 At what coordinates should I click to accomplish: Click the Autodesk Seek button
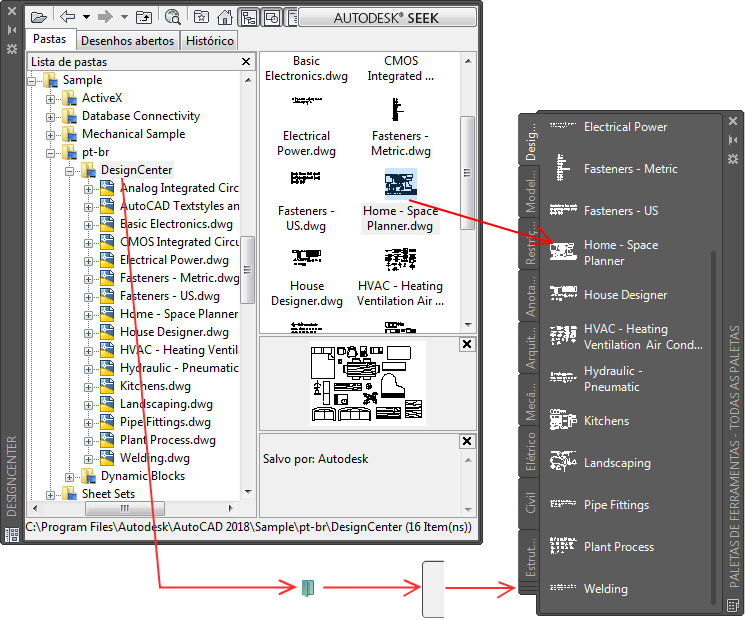click(x=387, y=18)
